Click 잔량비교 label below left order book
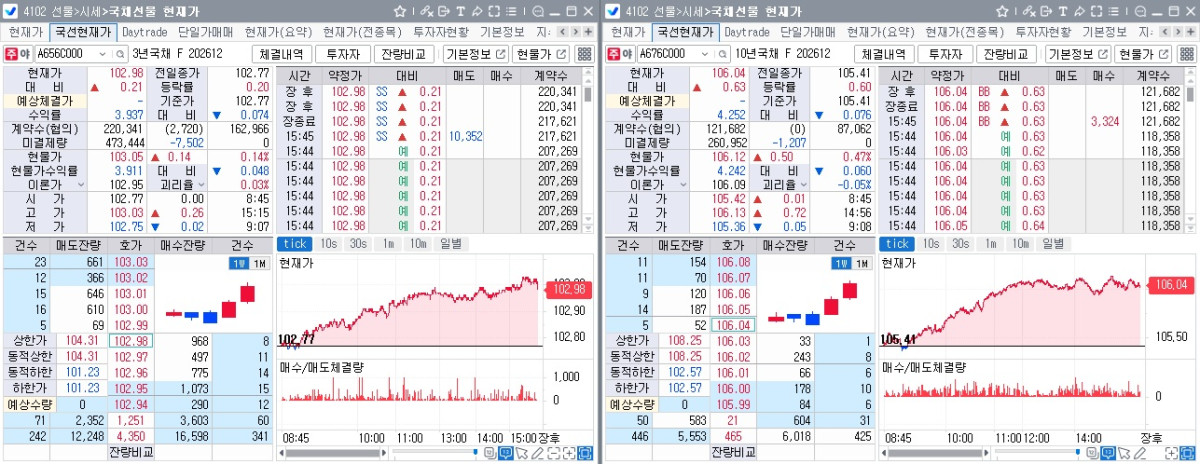Viewport: 1200px width, 464px height. coord(132,454)
